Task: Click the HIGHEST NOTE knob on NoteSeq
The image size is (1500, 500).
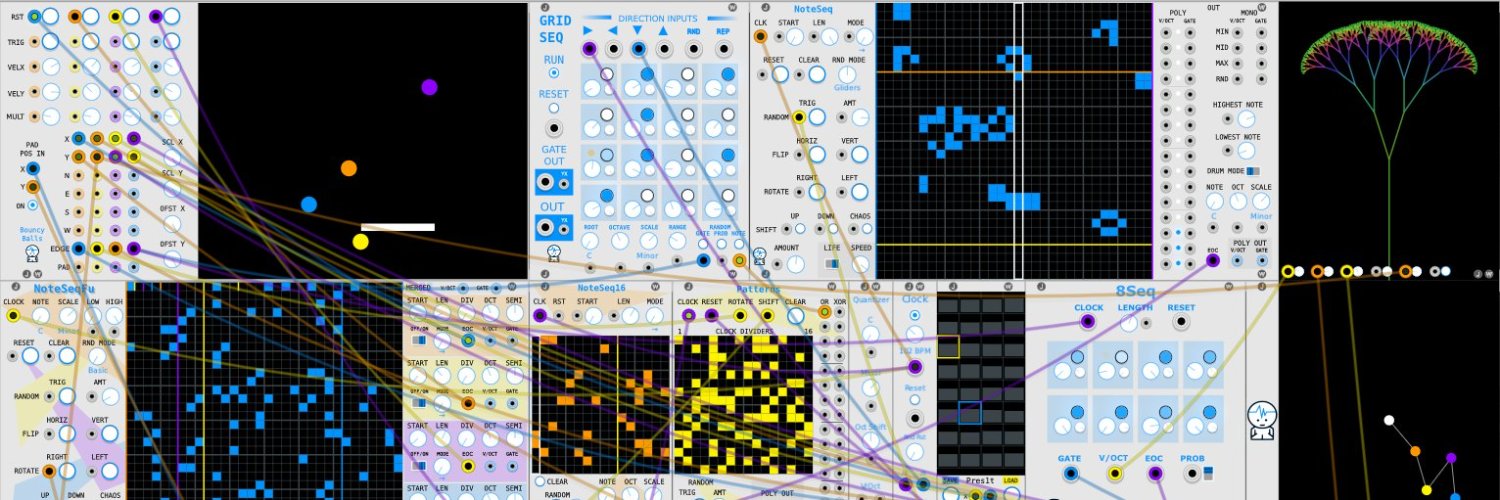Action: pyautogui.click(x=1246, y=118)
